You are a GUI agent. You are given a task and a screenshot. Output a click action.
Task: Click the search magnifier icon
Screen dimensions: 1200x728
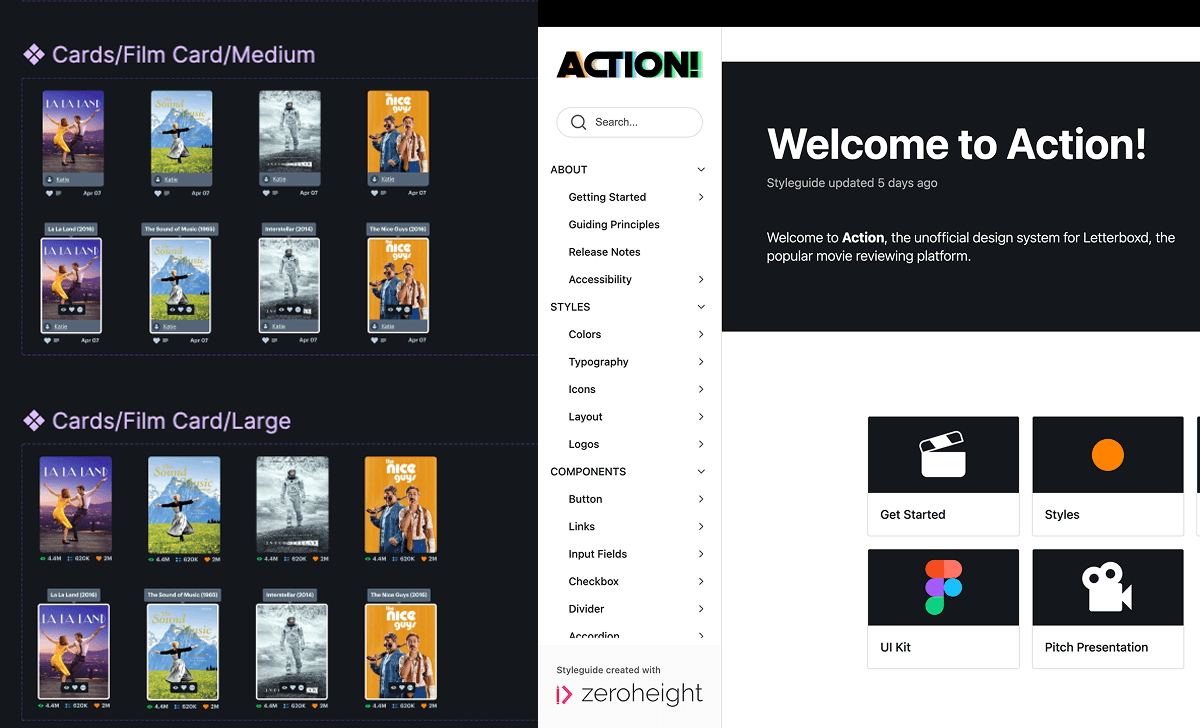[x=578, y=122]
